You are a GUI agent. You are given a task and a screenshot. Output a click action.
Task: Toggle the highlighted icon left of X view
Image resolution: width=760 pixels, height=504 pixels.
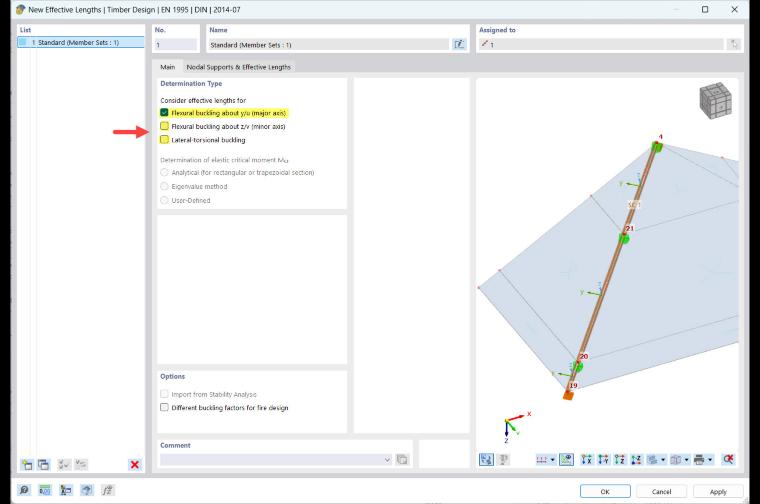coord(566,459)
